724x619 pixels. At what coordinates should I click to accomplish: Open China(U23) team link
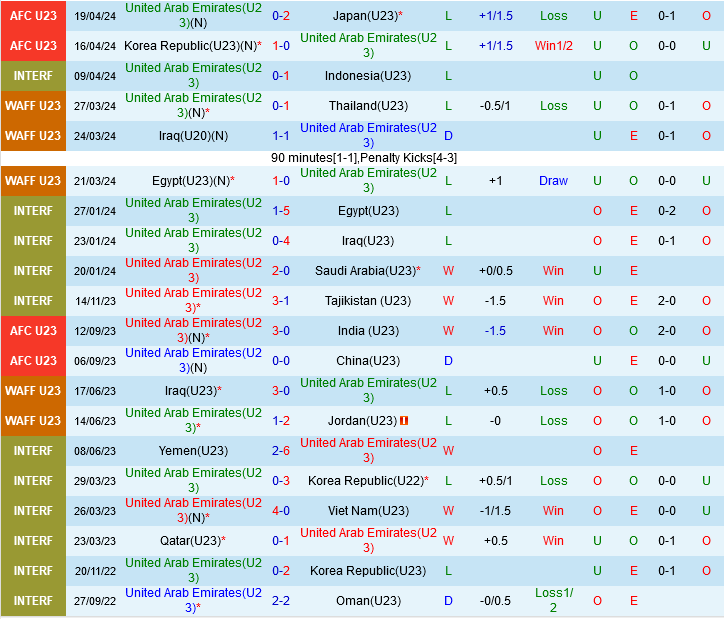coord(368,361)
